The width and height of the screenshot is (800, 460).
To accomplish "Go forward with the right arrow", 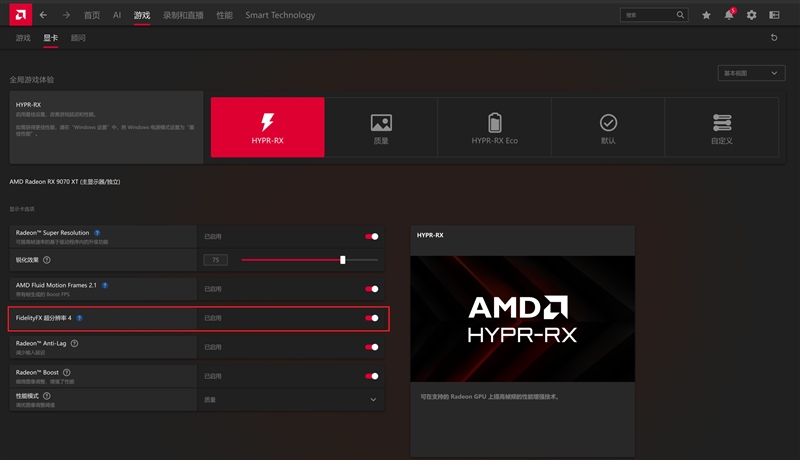I will tap(66, 15).
